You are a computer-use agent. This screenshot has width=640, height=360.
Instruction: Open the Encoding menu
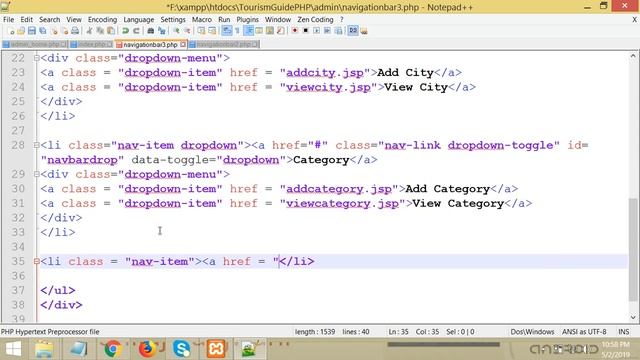coord(102,20)
